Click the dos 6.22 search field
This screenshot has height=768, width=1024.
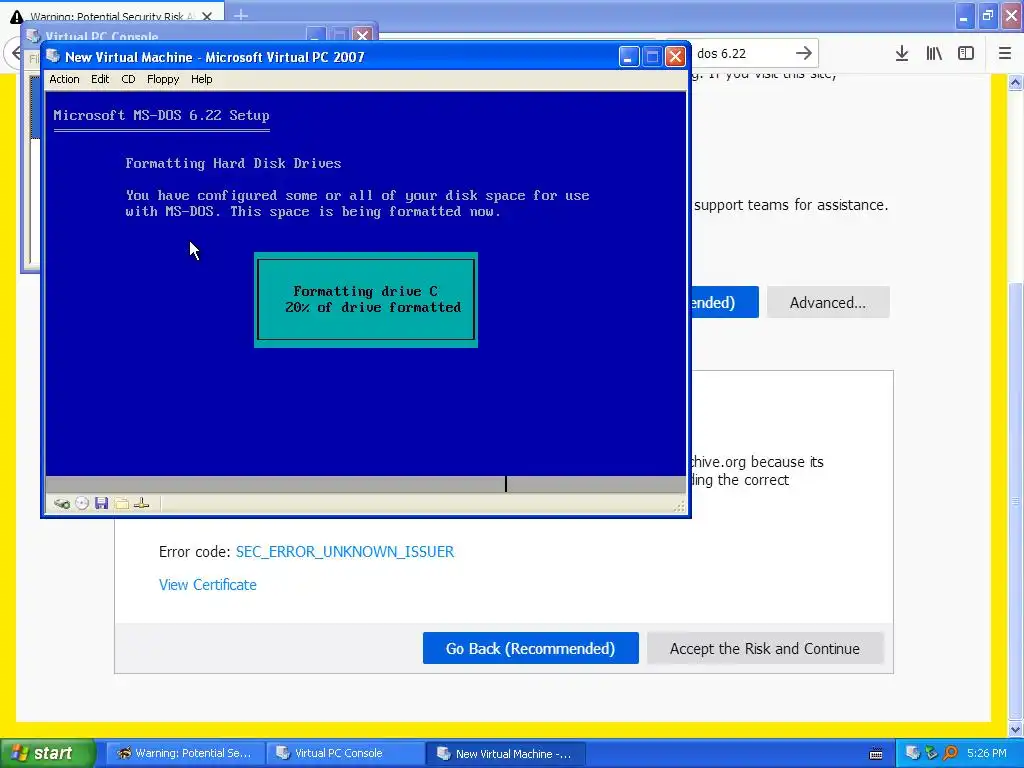[x=741, y=54]
